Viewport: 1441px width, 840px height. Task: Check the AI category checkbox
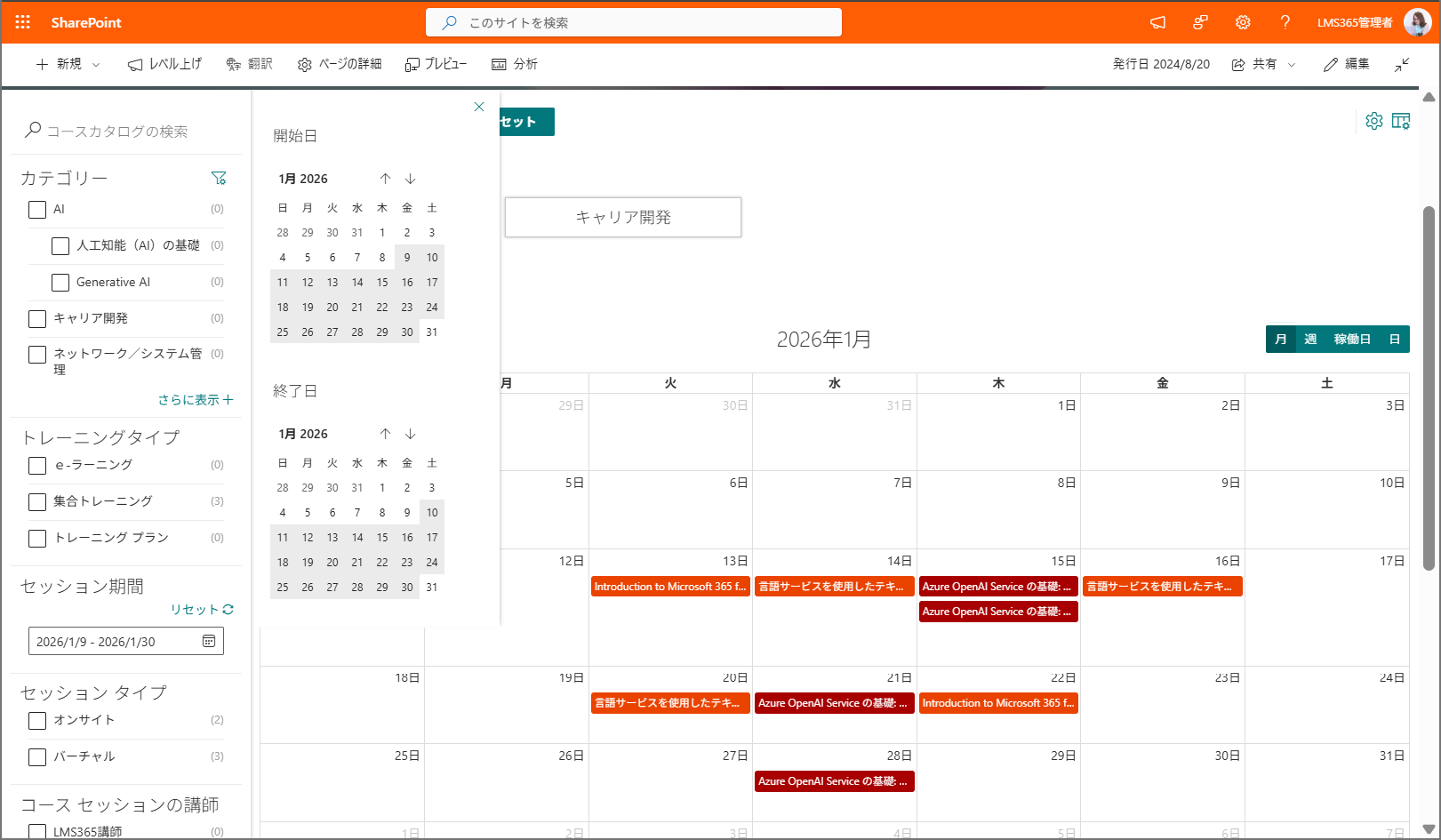37,210
